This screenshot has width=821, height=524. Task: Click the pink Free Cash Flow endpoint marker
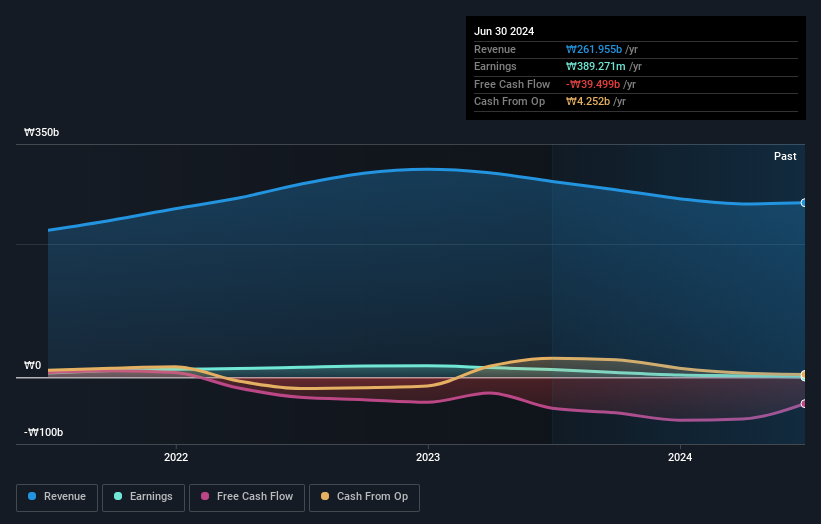pyautogui.click(x=804, y=404)
